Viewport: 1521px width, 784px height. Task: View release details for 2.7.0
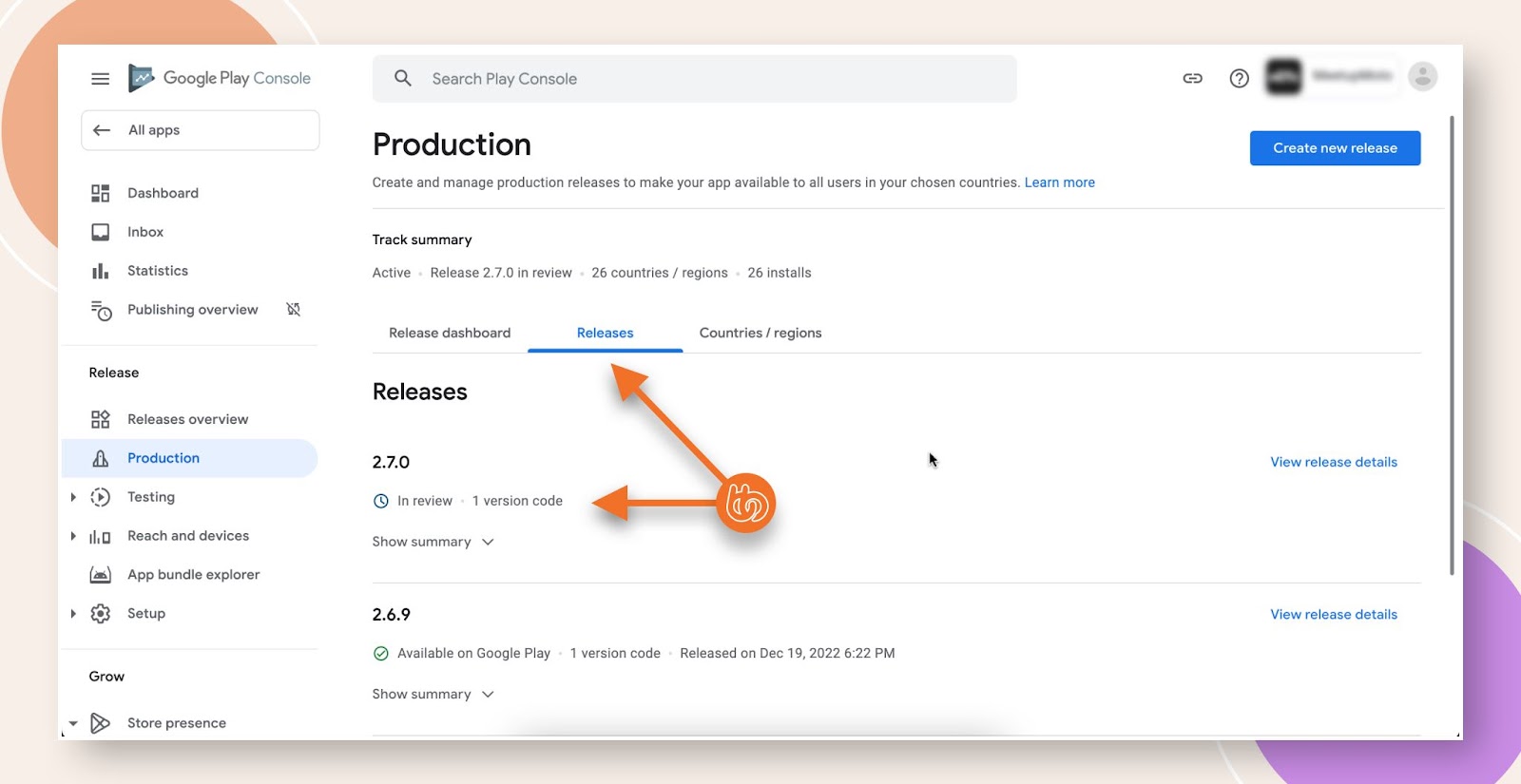pyautogui.click(x=1334, y=462)
